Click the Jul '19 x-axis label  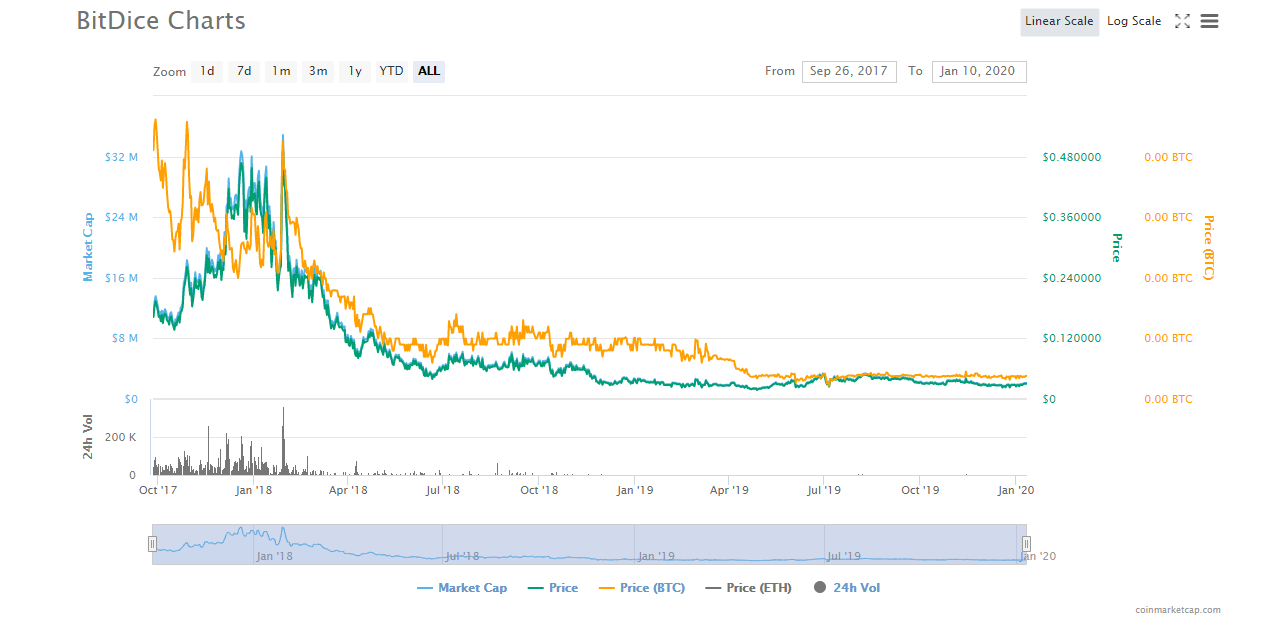(x=824, y=490)
